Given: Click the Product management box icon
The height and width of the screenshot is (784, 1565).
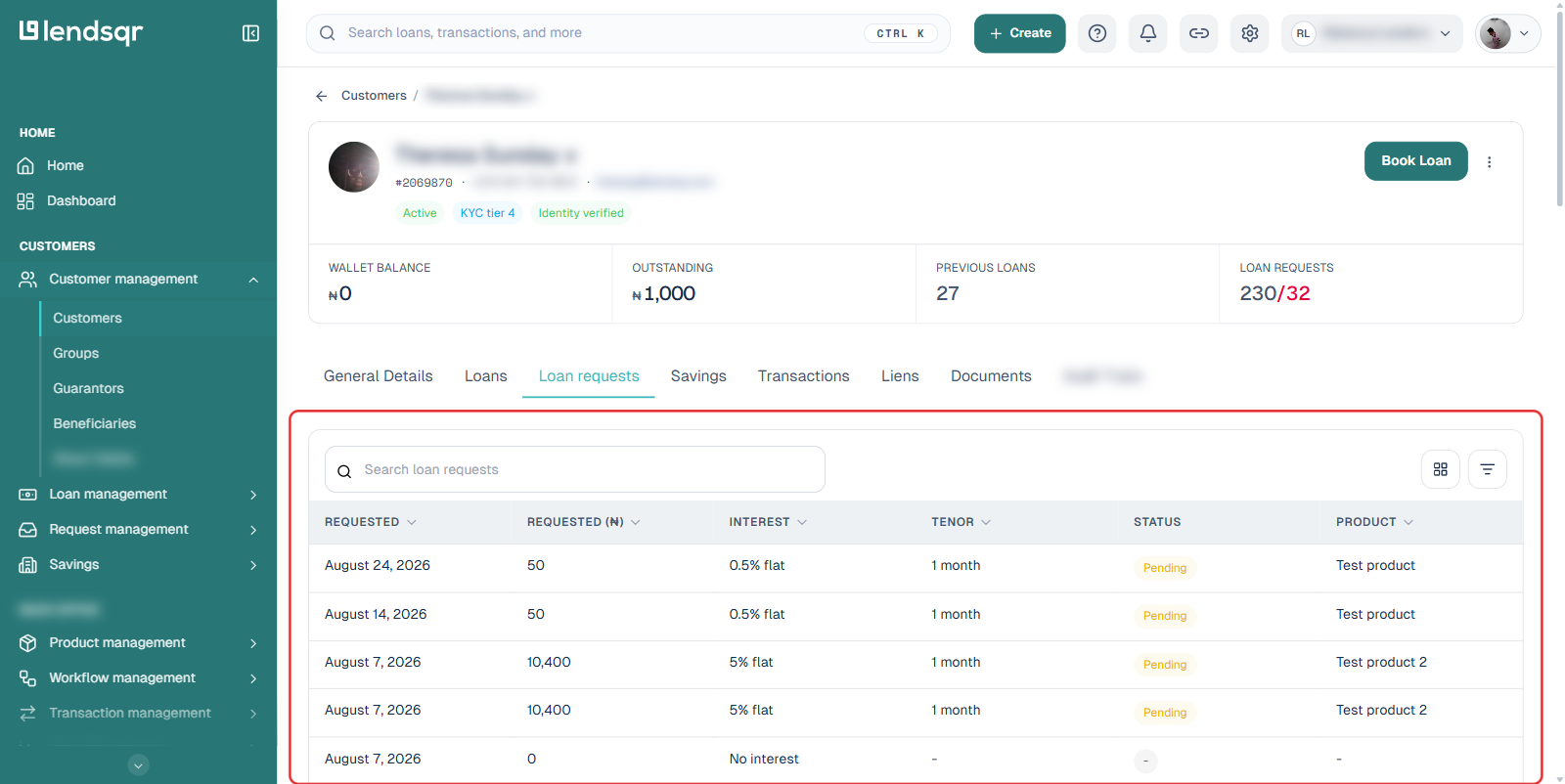Looking at the screenshot, I should (x=28, y=643).
